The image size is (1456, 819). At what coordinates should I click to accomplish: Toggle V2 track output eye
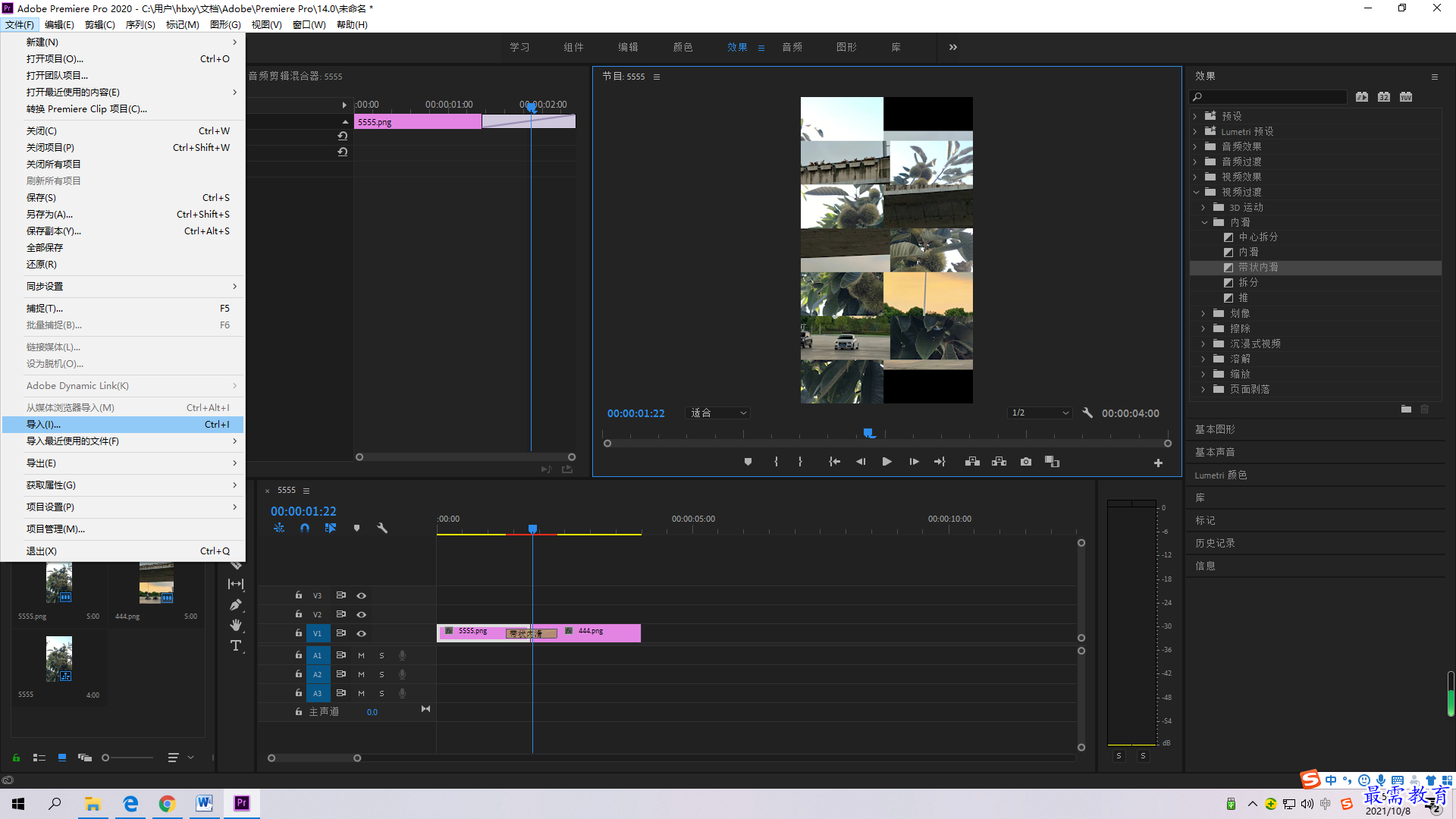coord(361,614)
